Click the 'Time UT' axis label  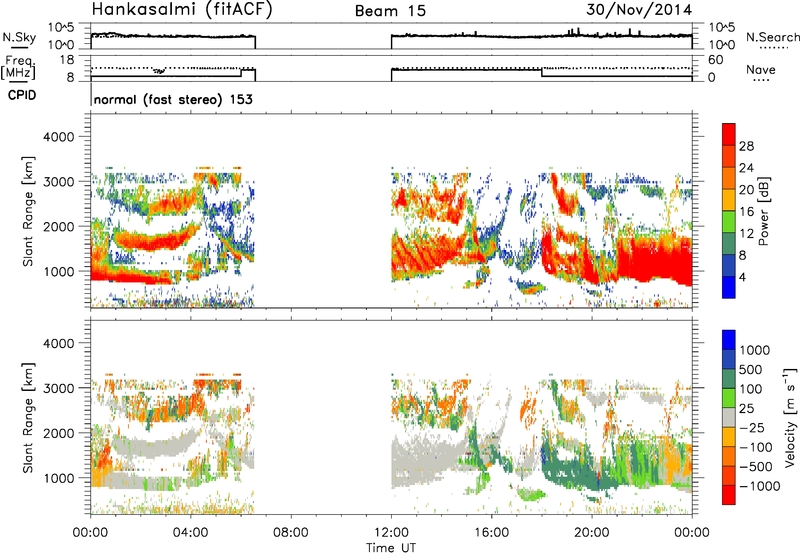point(391,548)
